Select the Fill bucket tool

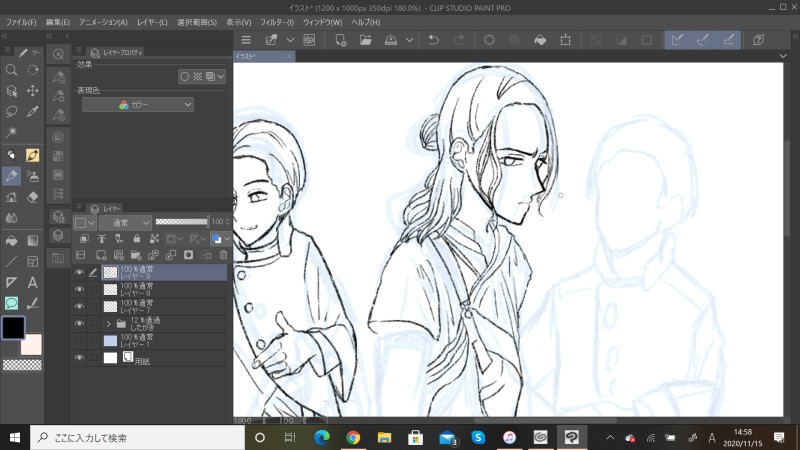pos(11,240)
